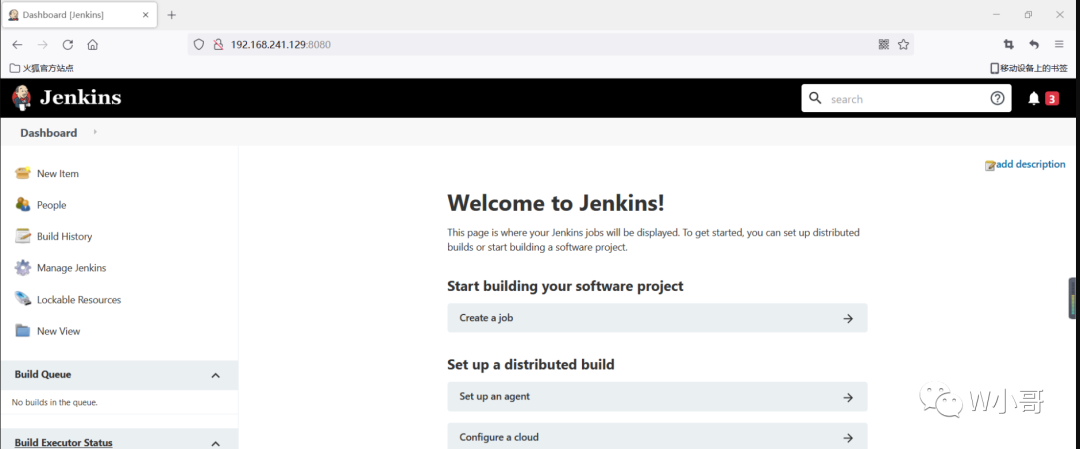This screenshot has height=449, width=1080.
Task: Open the 火狐官方站点 bookmarks folder
Action: pos(41,68)
